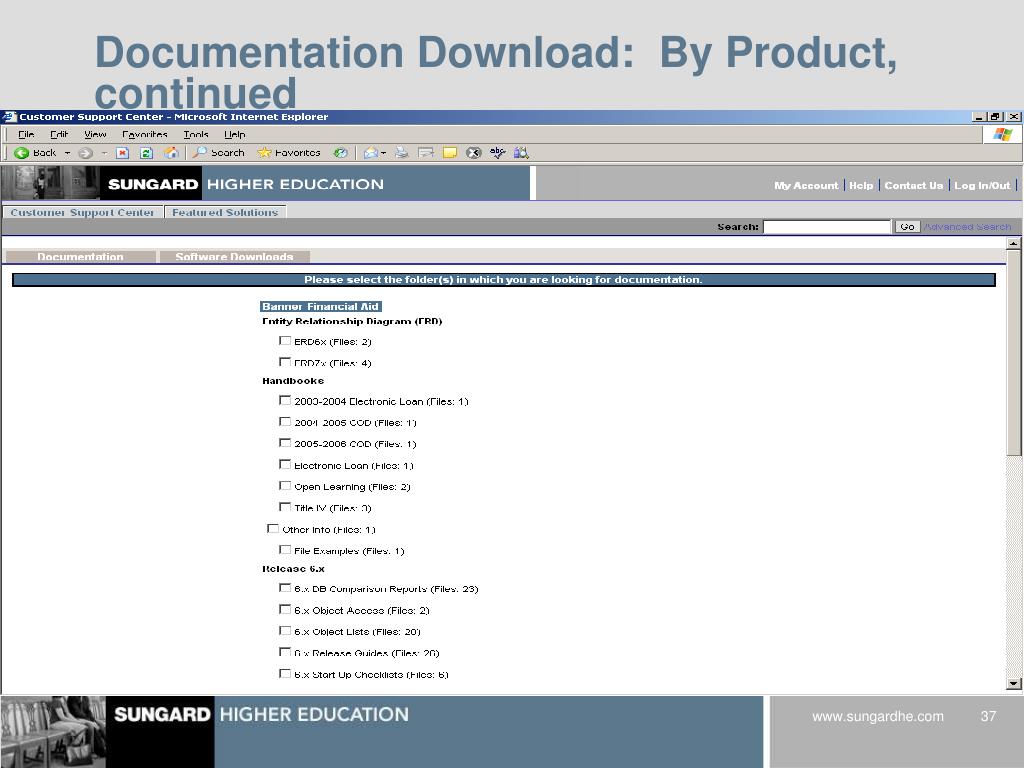The height and width of the screenshot is (768, 1024).
Task: Click the History icon in toolbar
Action: [x=340, y=153]
